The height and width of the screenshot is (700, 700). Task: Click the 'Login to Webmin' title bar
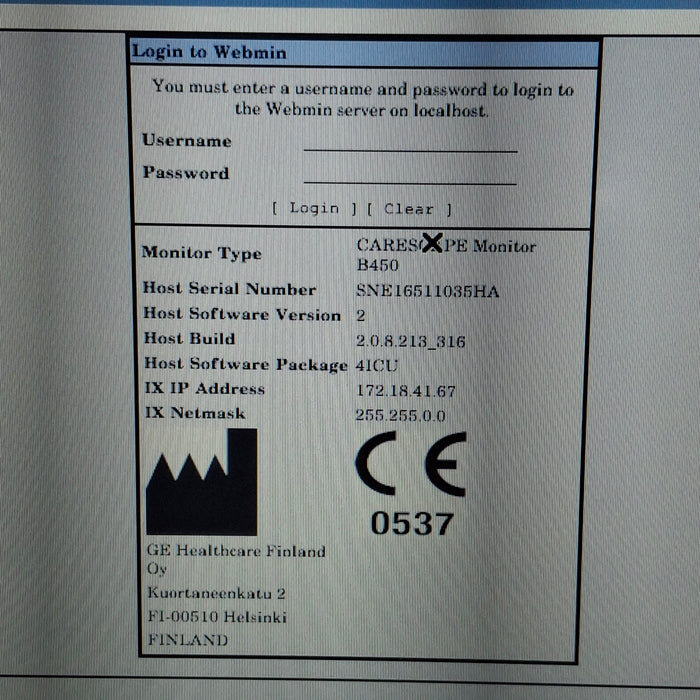click(x=364, y=53)
